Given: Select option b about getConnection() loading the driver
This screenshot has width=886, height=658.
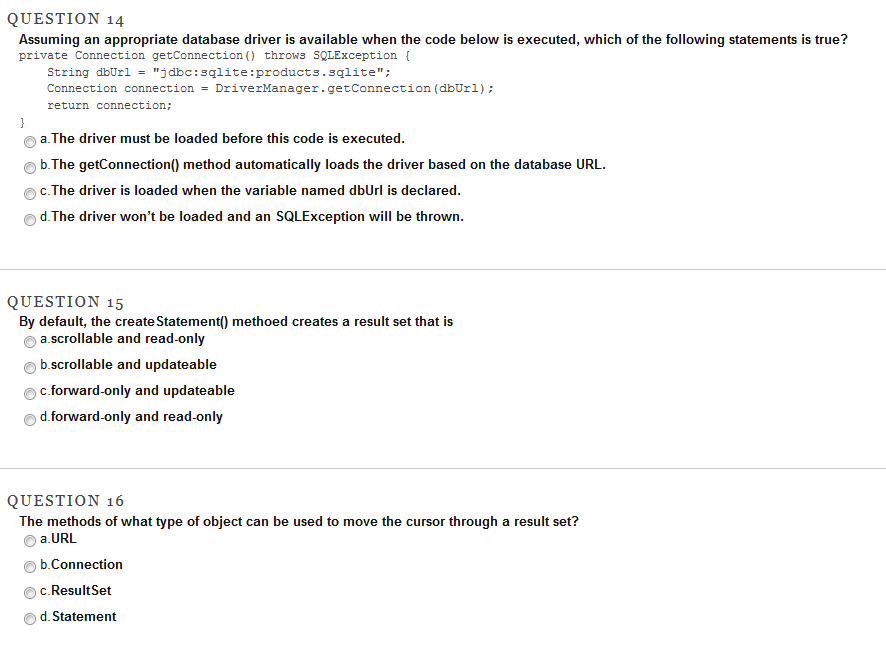Looking at the screenshot, I should click(30, 167).
